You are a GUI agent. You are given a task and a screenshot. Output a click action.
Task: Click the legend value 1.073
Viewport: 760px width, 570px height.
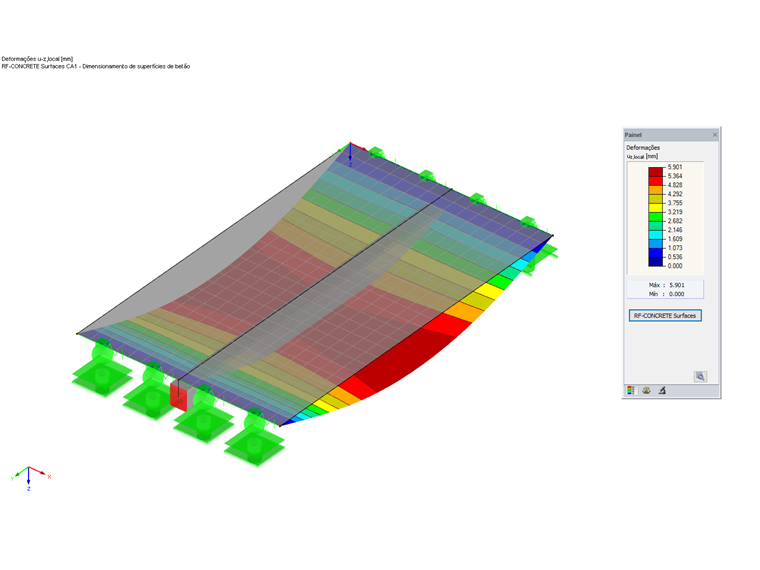[x=675, y=248]
